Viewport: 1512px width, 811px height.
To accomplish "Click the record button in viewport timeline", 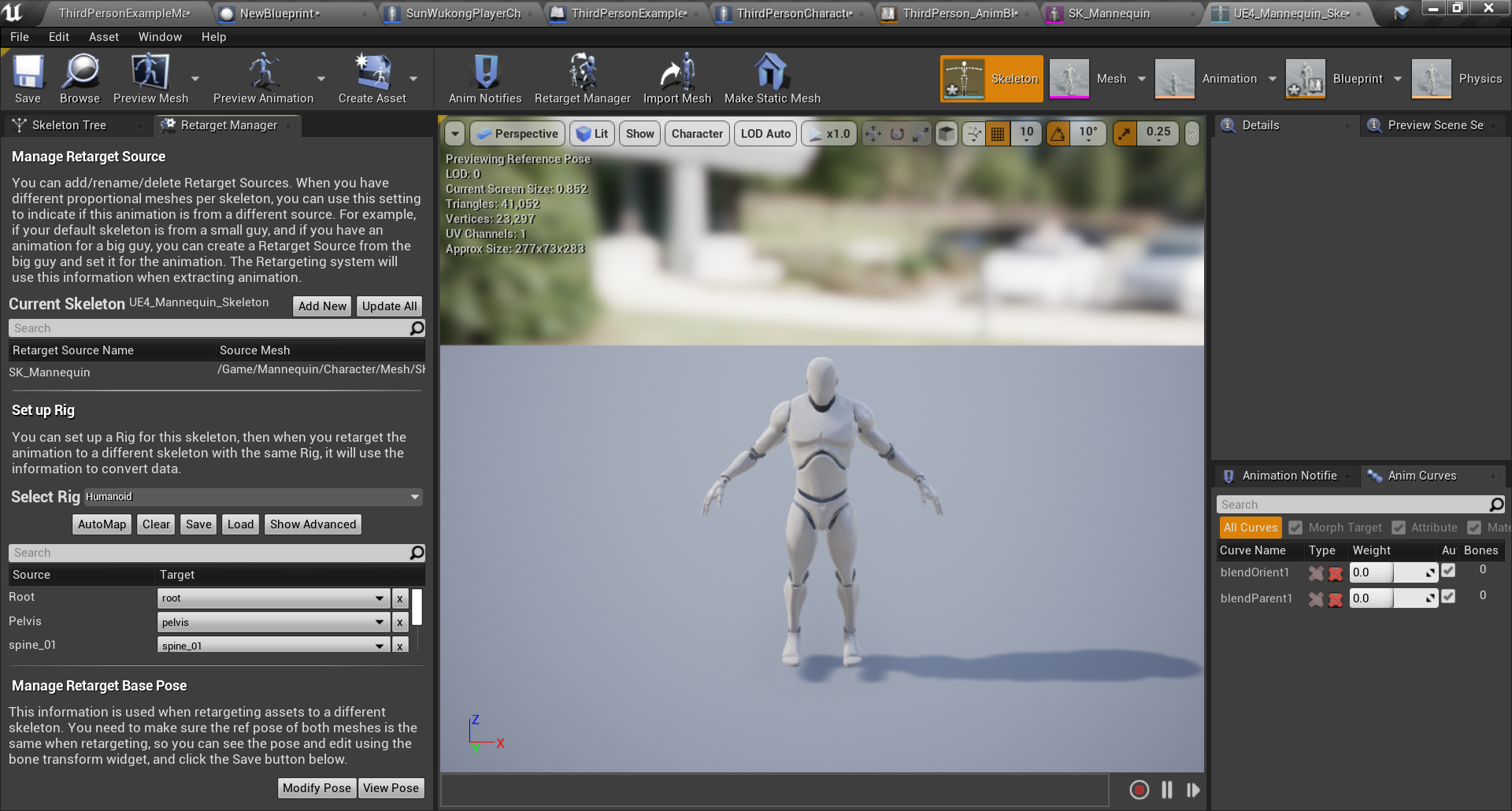I will pyautogui.click(x=1139, y=790).
